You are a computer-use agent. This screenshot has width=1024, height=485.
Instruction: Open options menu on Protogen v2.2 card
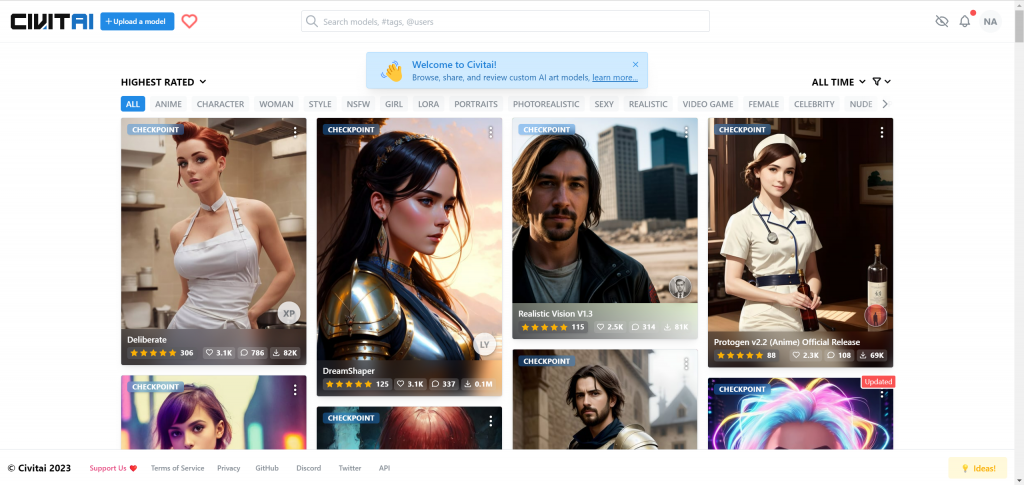point(882,132)
